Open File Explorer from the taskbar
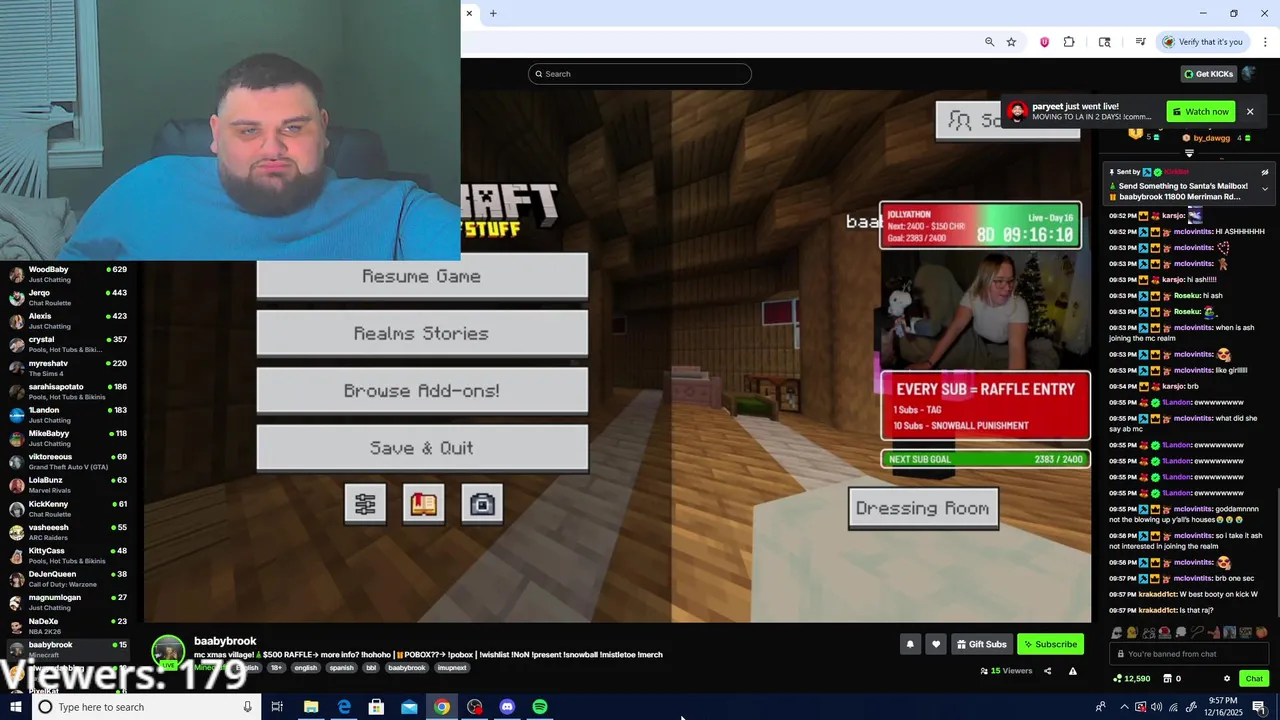Screen dimensions: 1280x720 coord(311,707)
